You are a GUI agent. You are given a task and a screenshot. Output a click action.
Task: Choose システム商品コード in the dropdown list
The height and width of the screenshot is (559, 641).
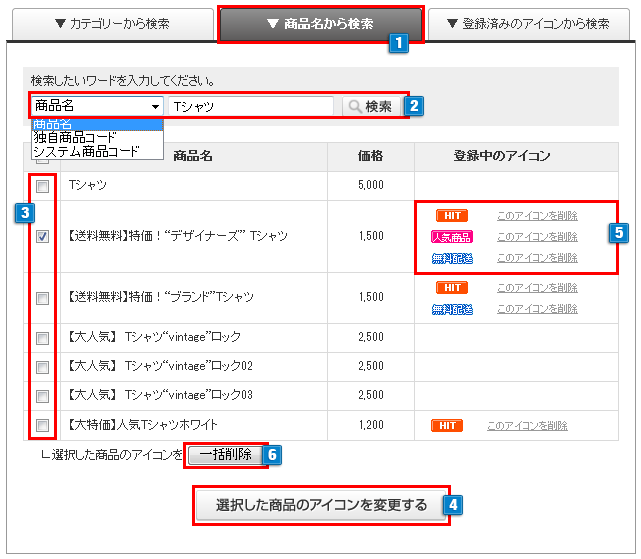tap(85, 151)
